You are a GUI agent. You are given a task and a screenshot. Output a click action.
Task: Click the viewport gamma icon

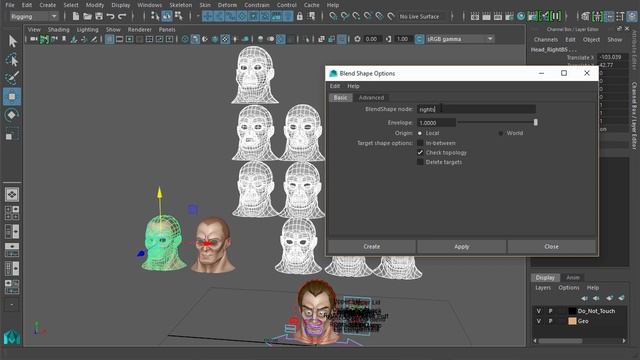(x=388, y=39)
